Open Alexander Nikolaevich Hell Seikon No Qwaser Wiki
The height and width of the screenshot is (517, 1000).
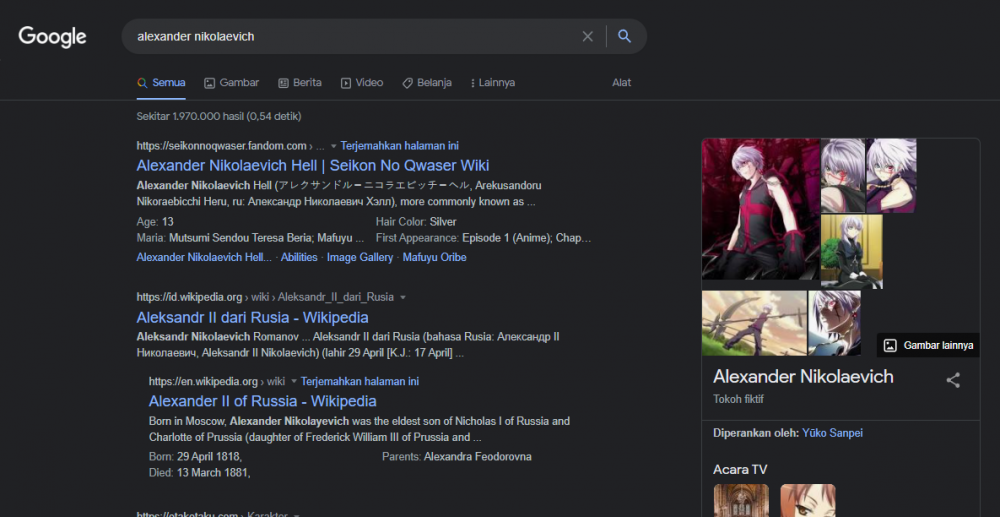[x=312, y=166]
